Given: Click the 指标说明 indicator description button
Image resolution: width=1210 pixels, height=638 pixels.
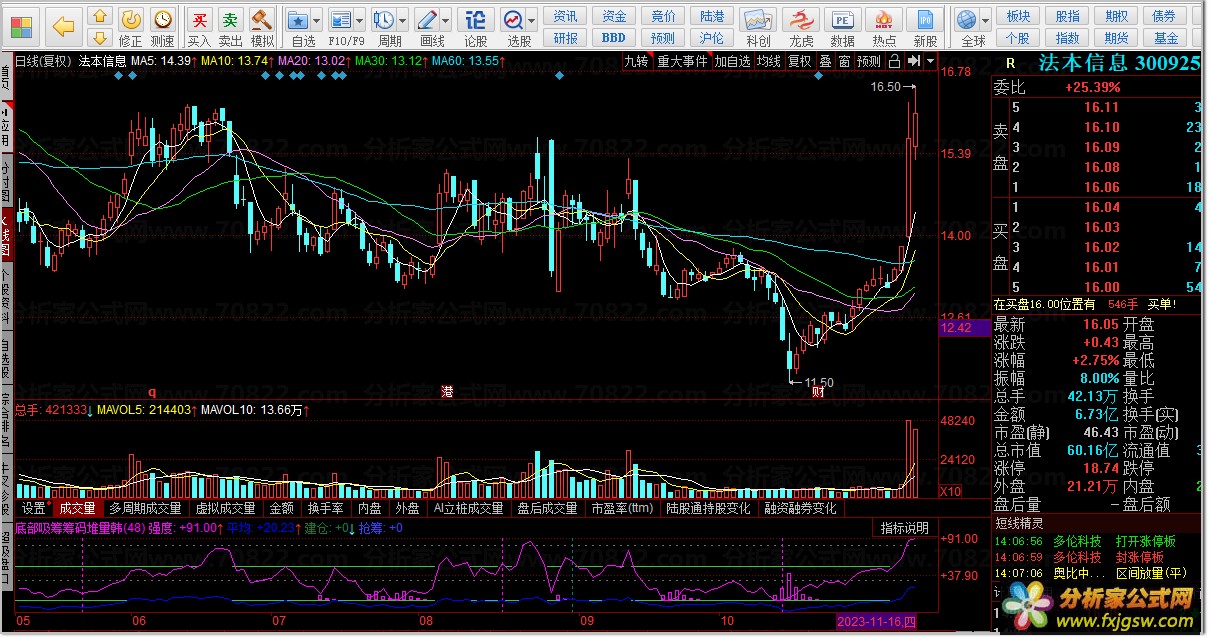Looking at the screenshot, I should point(905,528).
